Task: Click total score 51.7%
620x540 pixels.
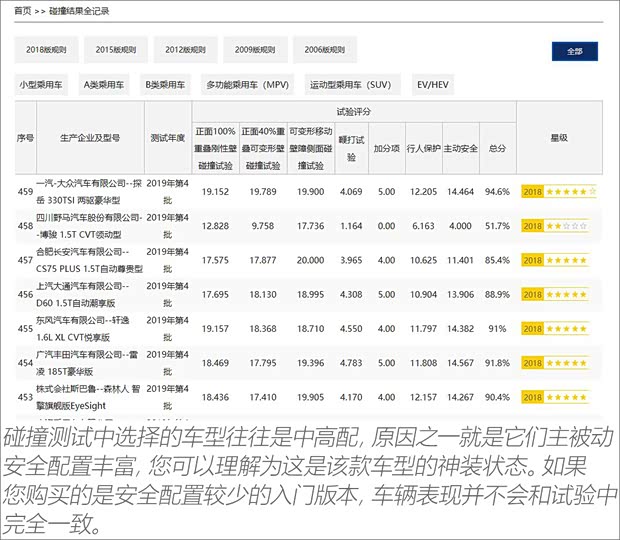Action: [x=497, y=226]
